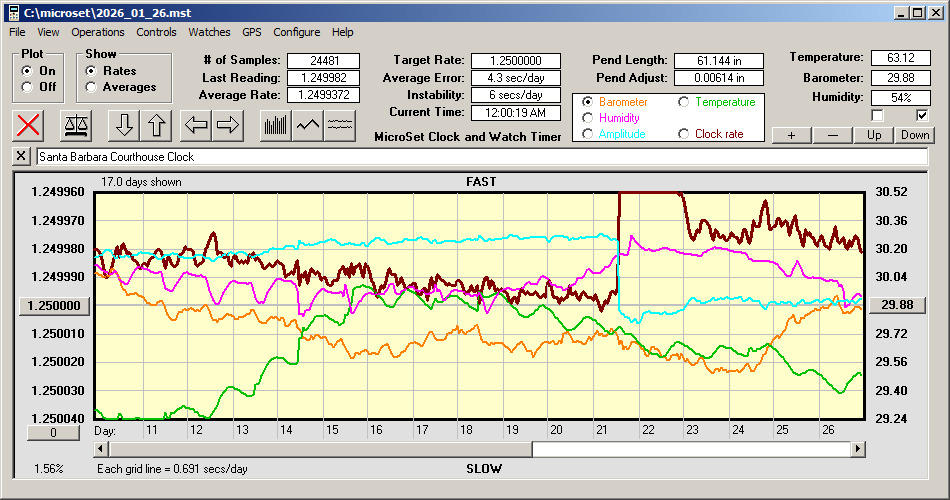
Task: Open the Operations menu
Action: 98,32
